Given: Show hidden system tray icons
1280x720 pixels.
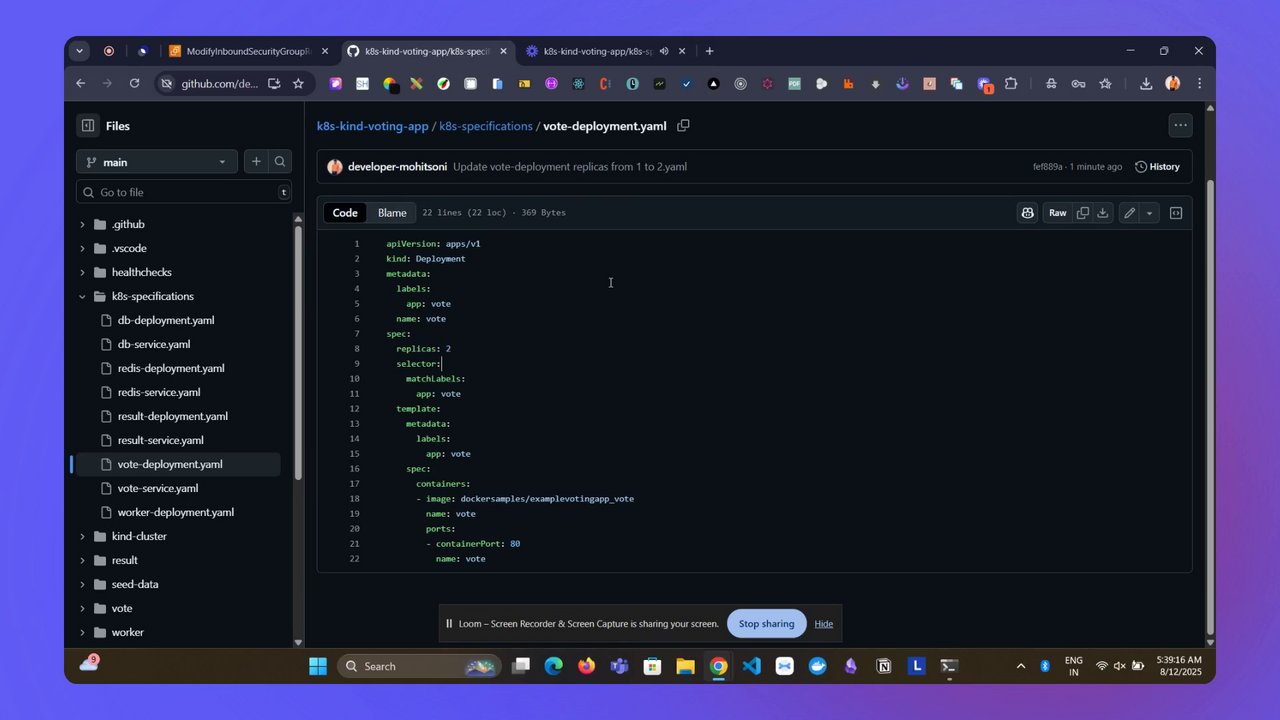Looking at the screenshot, I should coord(1020,666).
